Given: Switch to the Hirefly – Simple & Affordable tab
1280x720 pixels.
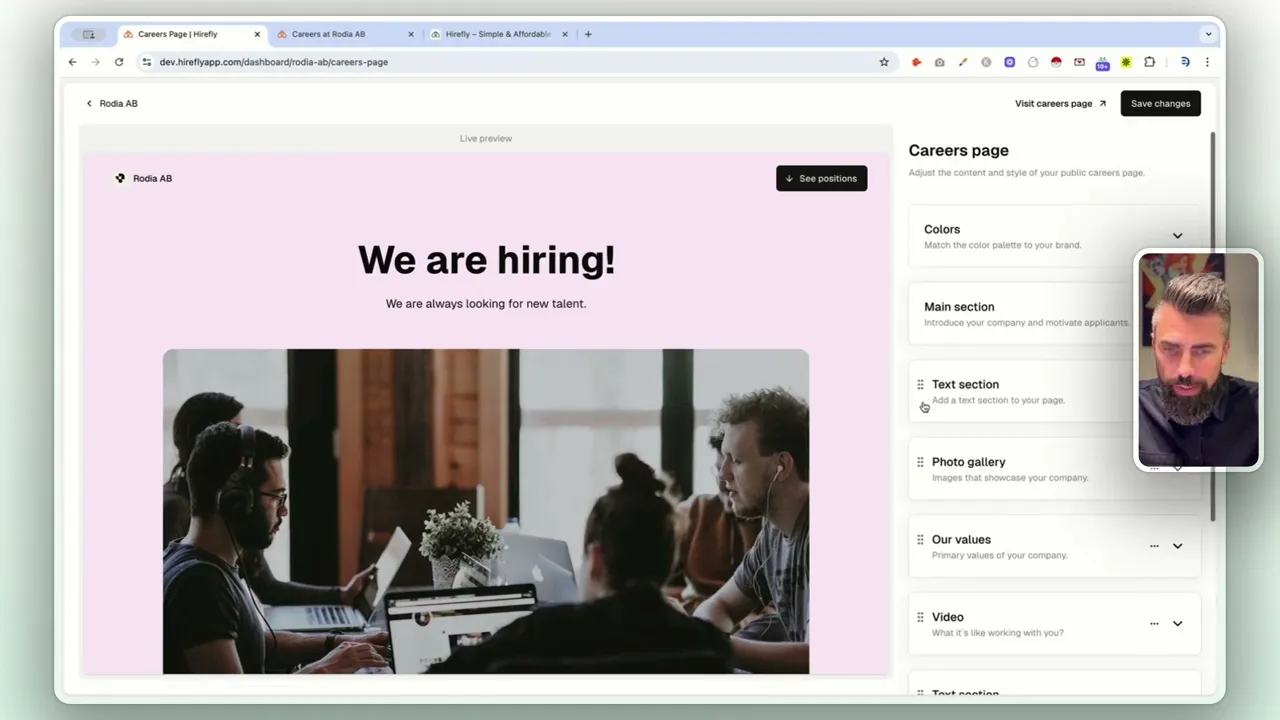Looking at the screenshot, I should click(499, 34).
